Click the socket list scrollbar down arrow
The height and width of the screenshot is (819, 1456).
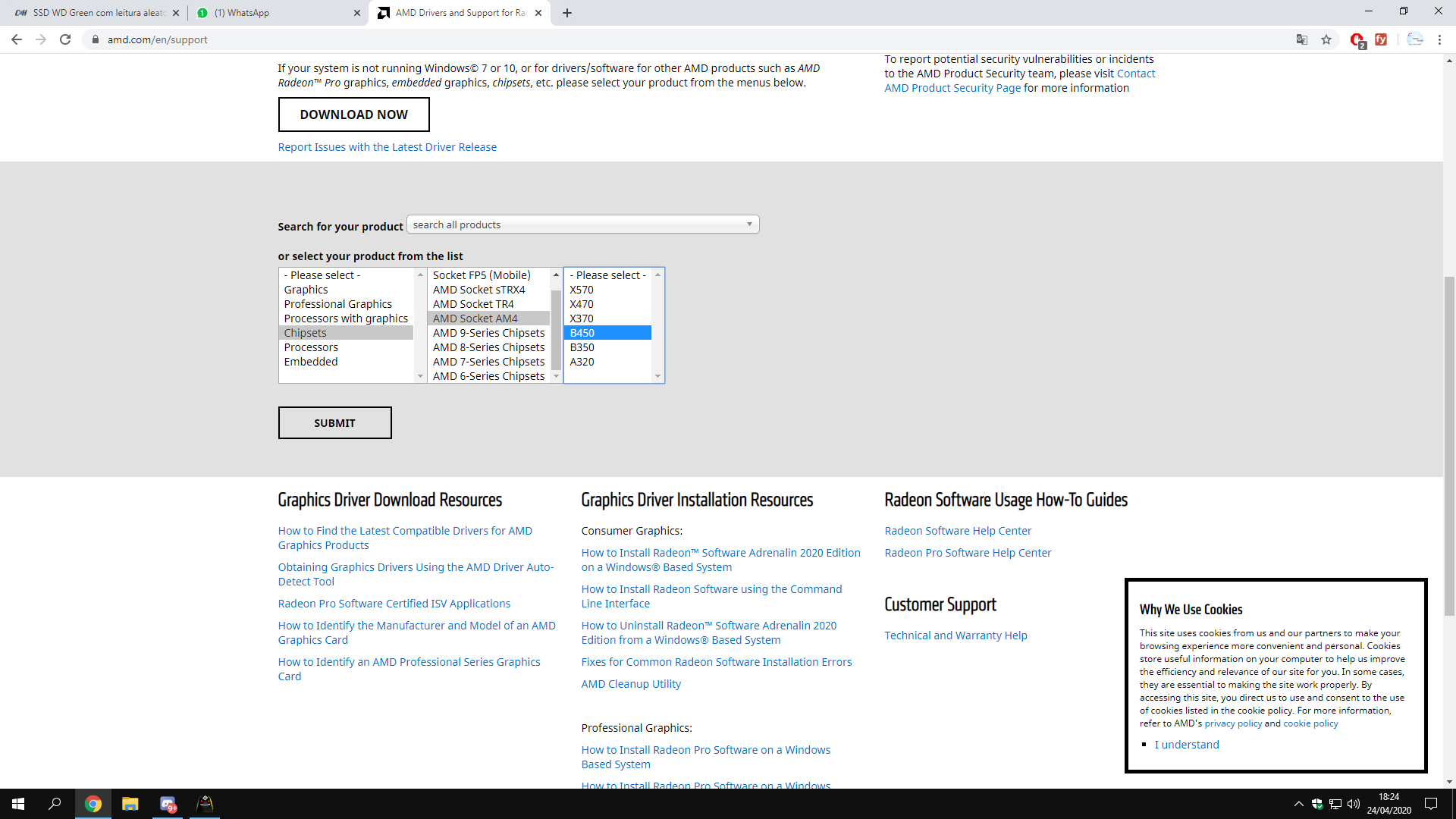(x=556, y=376)
